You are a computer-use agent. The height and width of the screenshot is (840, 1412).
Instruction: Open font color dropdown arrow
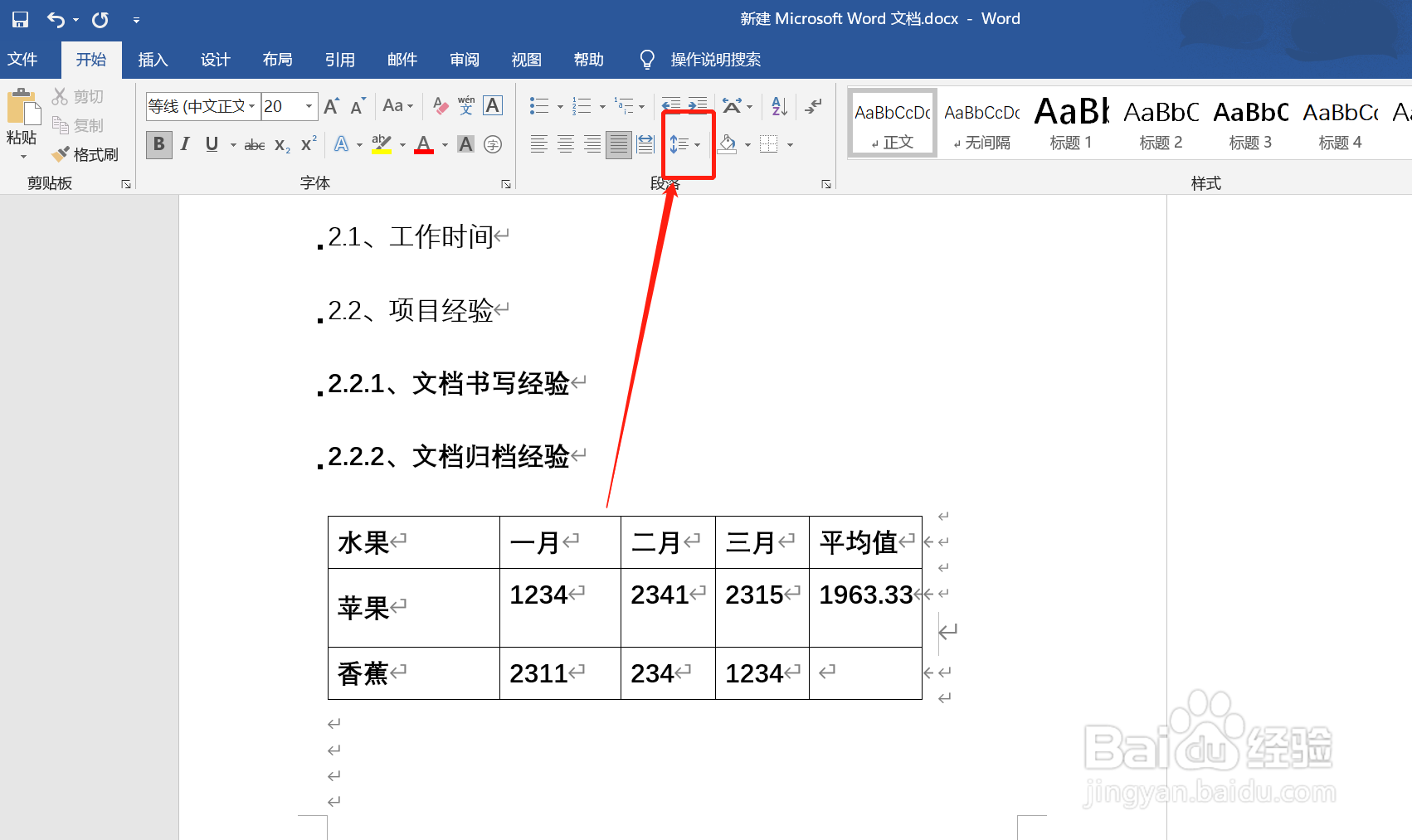(446, 145)
